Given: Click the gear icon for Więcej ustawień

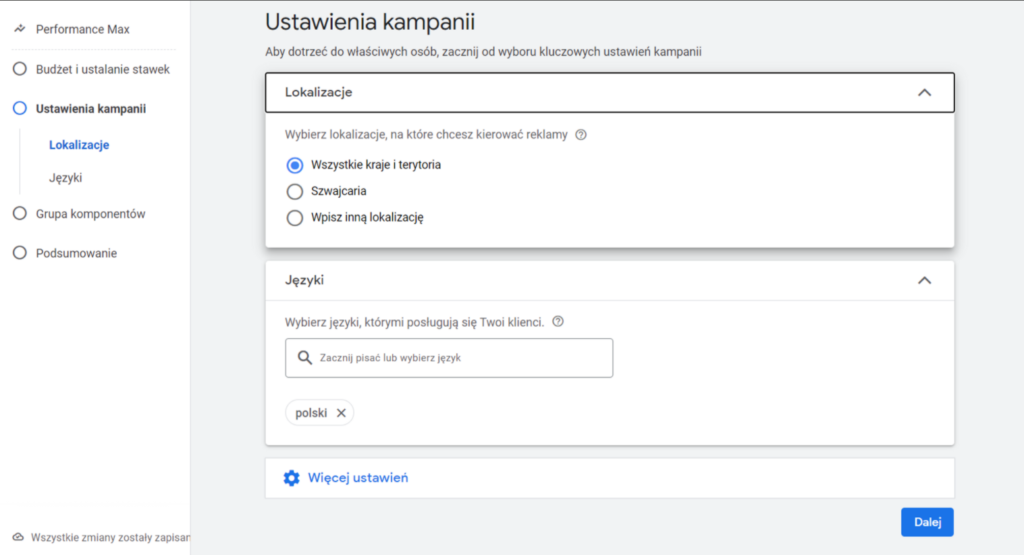Looking at the screenshot, I should tap(291, 478).
